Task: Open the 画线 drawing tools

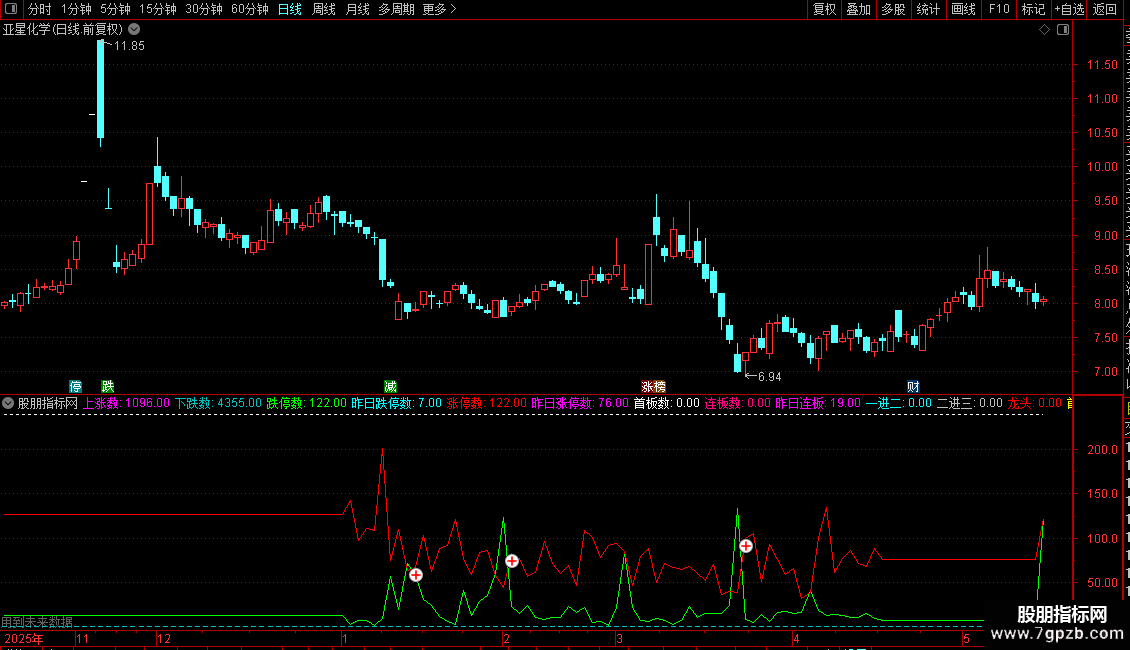Action: [963, 9]
